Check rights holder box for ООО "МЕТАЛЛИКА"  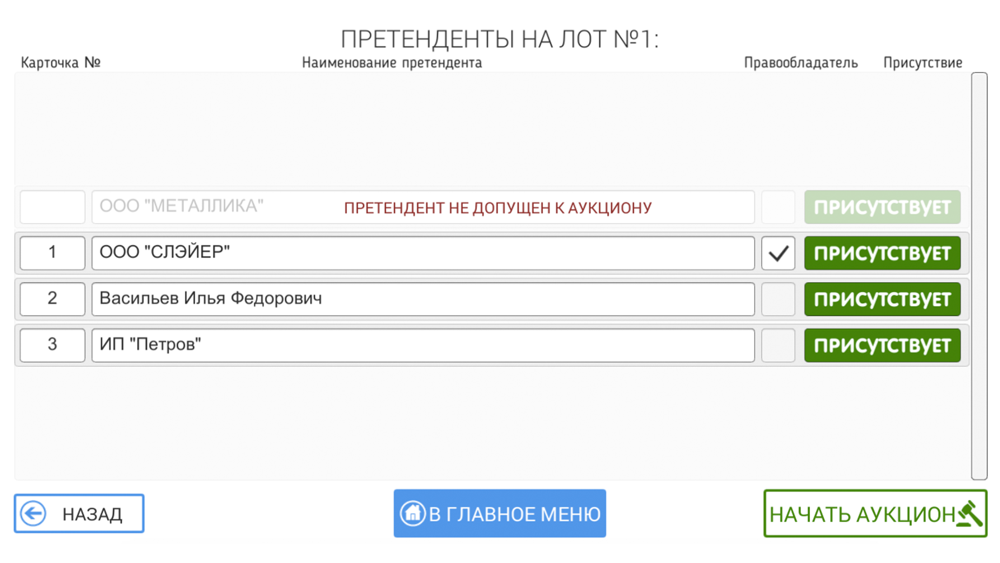[x=778, y=207]
